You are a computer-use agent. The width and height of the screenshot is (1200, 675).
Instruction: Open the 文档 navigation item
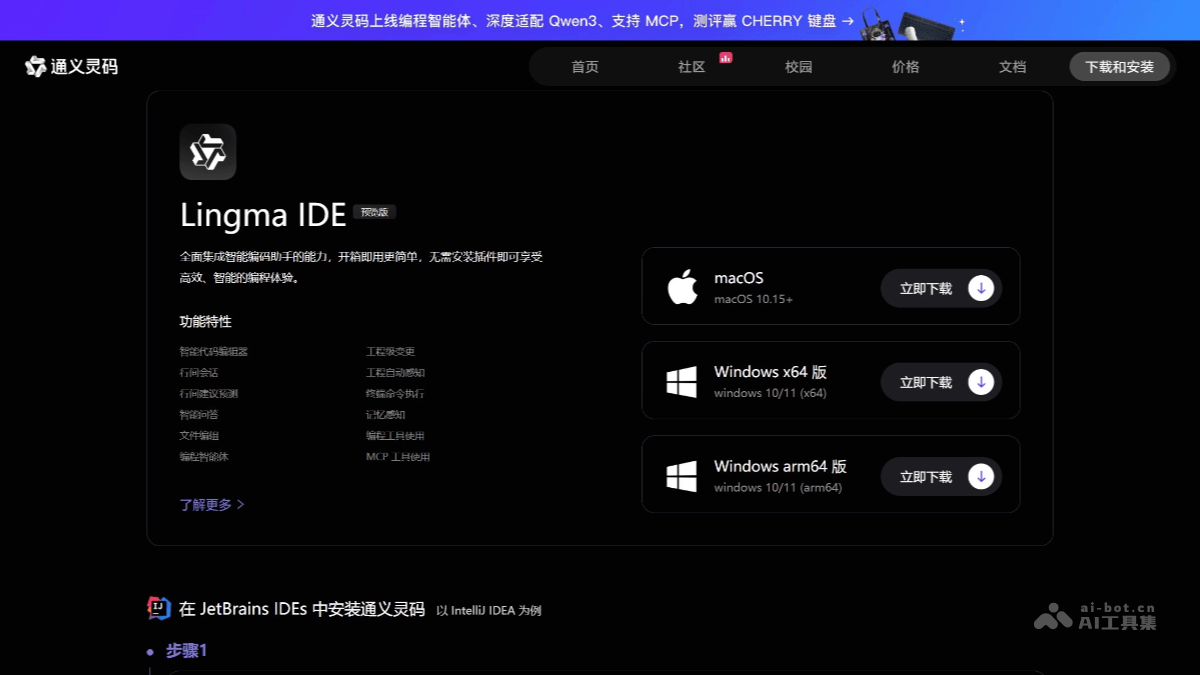click(x=1012, y=67)
